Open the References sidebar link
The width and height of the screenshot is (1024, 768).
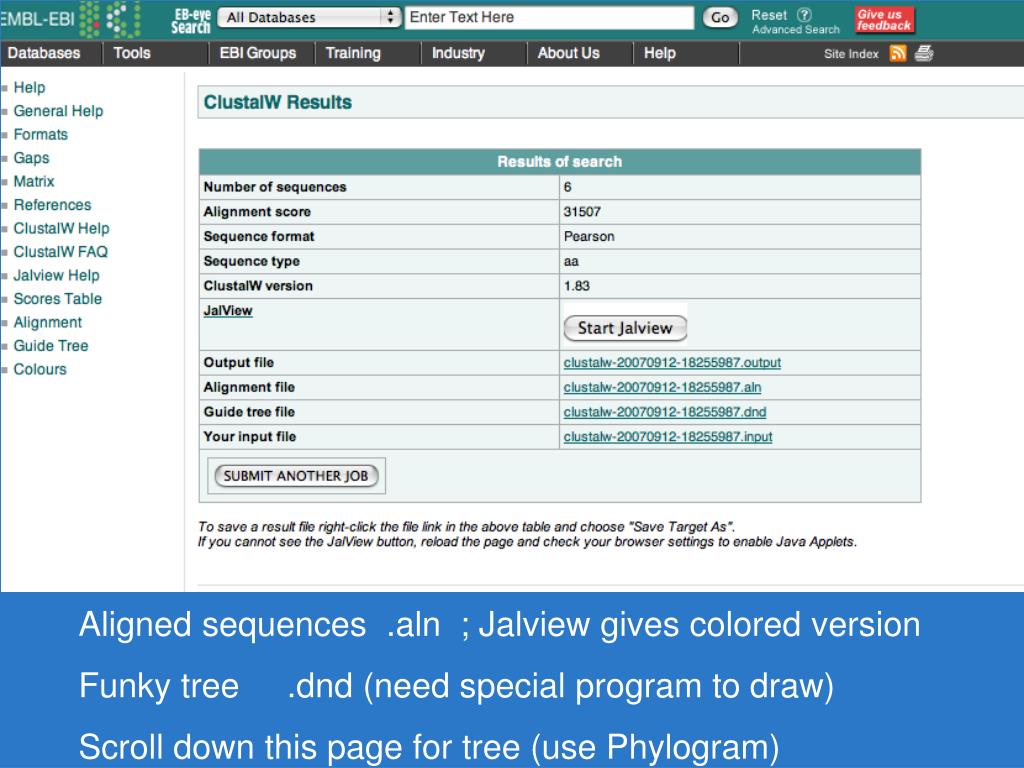(52, 205)
